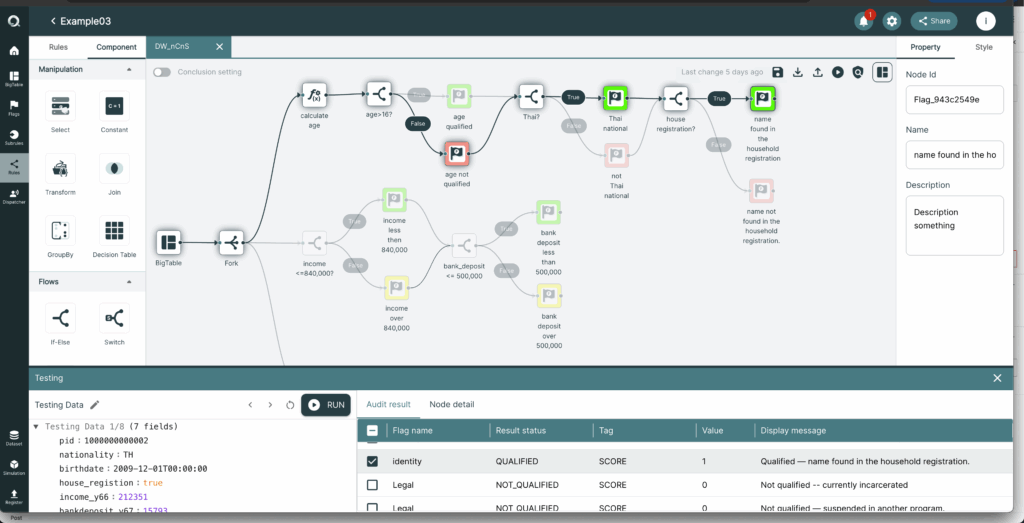Open the Style tab
Image resolution: width=1024 pixels, height=523 pixels.
pyautogui.click(x=984, y=47)
